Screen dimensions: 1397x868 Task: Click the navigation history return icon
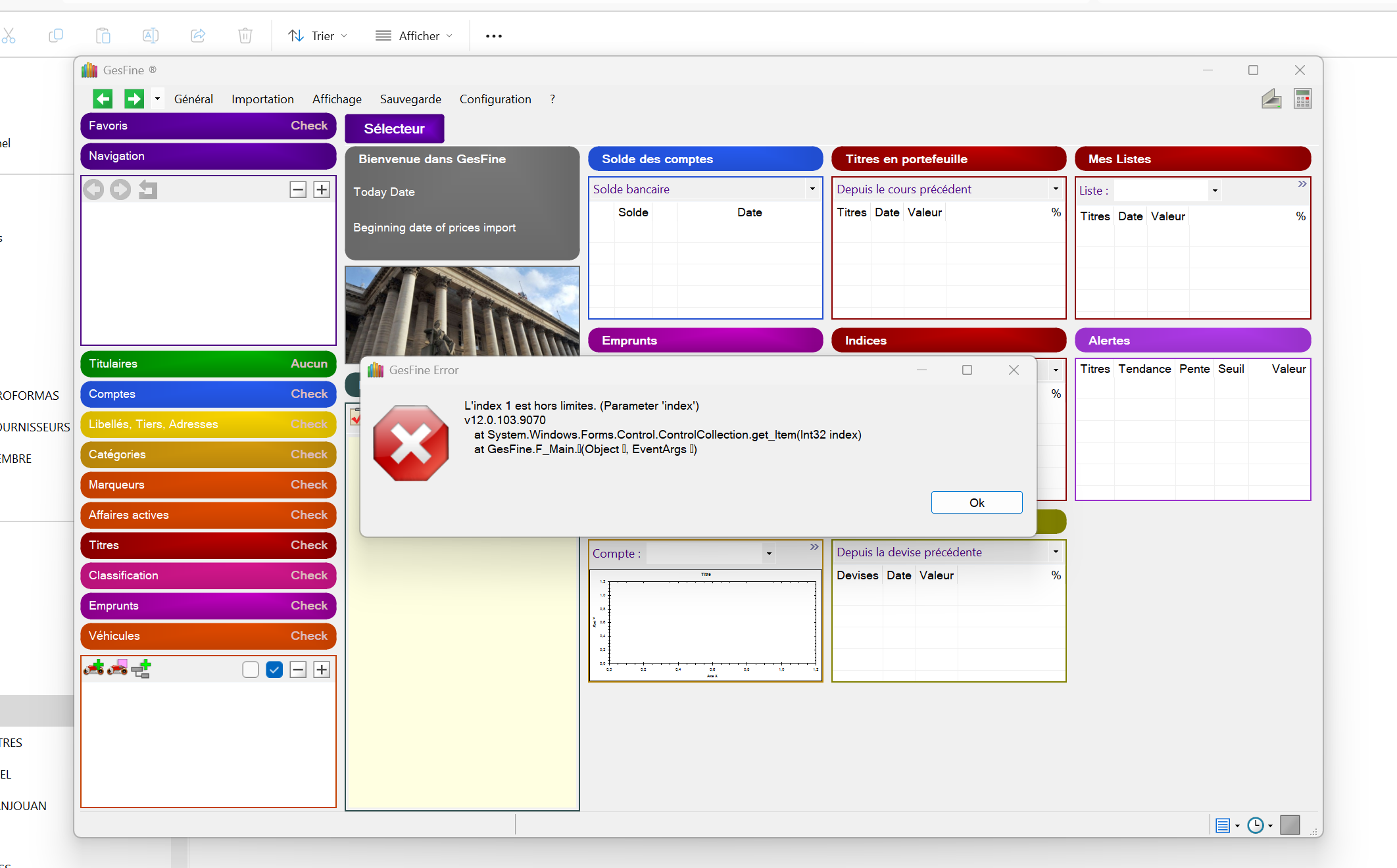coord(148,190)
